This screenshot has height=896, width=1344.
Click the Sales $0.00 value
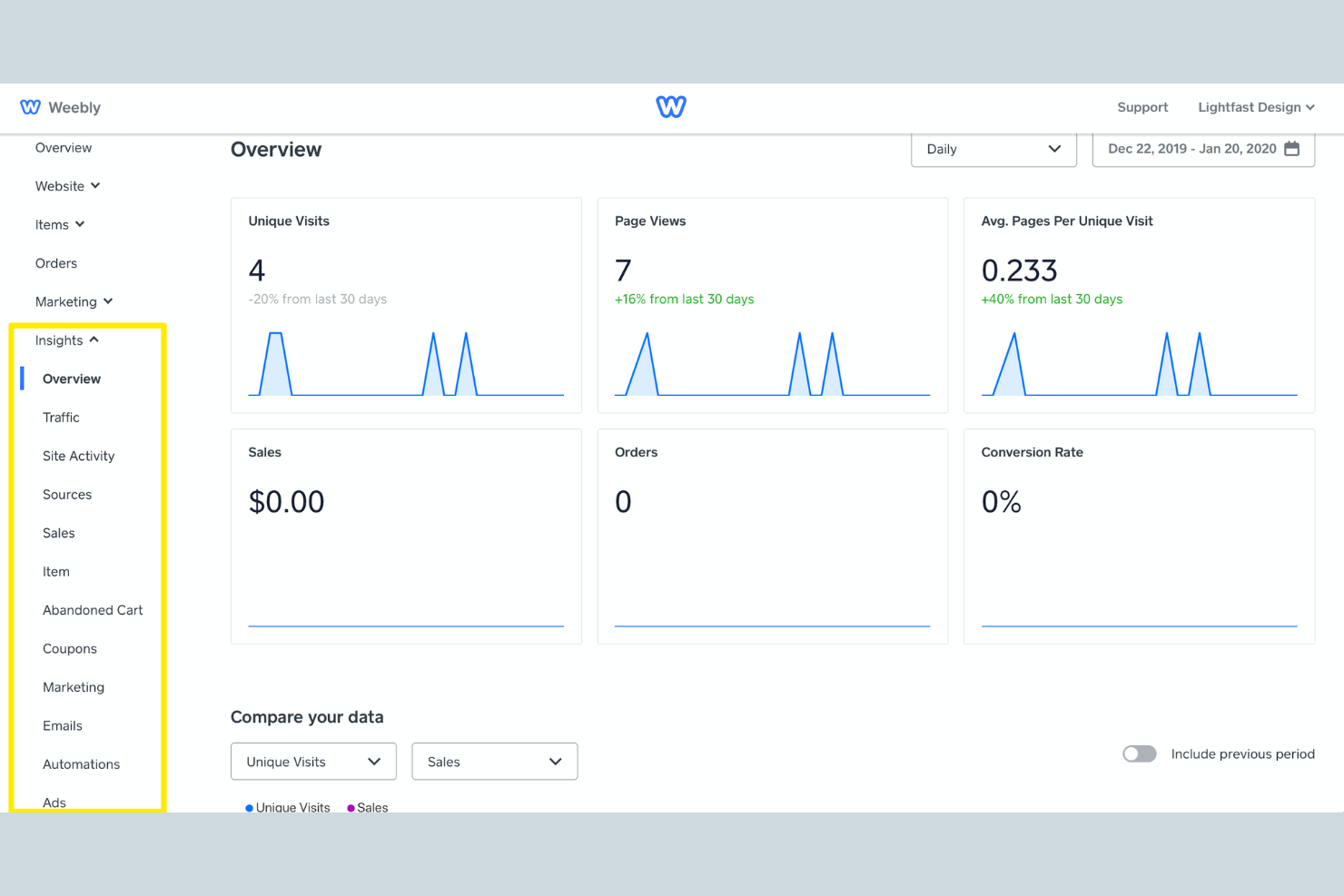(286, 502)
